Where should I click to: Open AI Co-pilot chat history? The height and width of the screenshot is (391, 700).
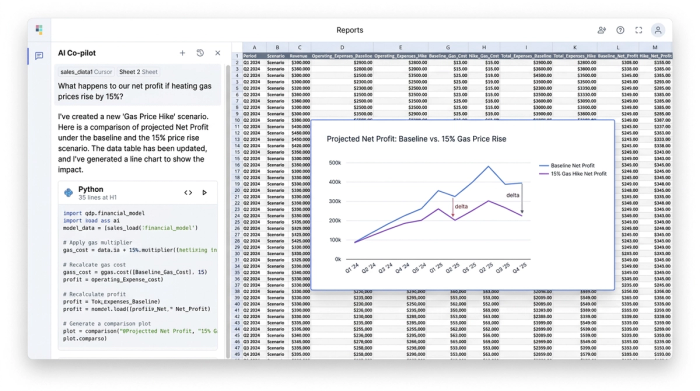tap(200, 53)
